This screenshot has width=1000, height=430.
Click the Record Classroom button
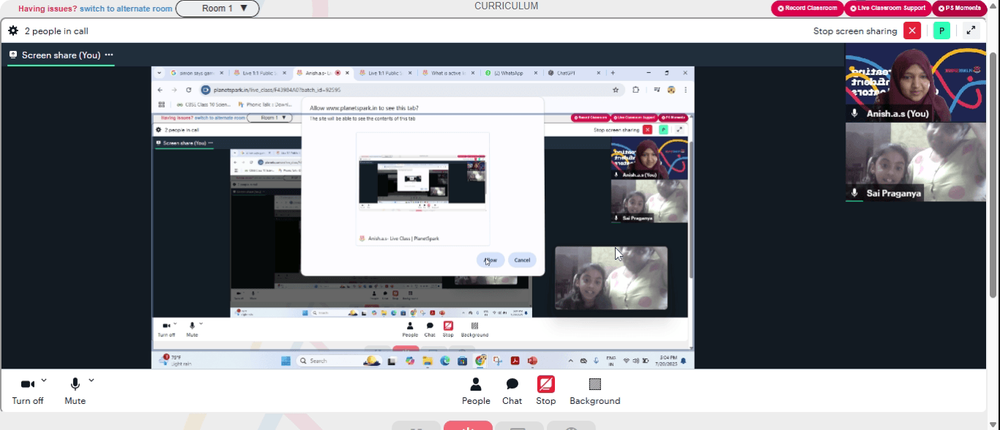click(807, 8)
